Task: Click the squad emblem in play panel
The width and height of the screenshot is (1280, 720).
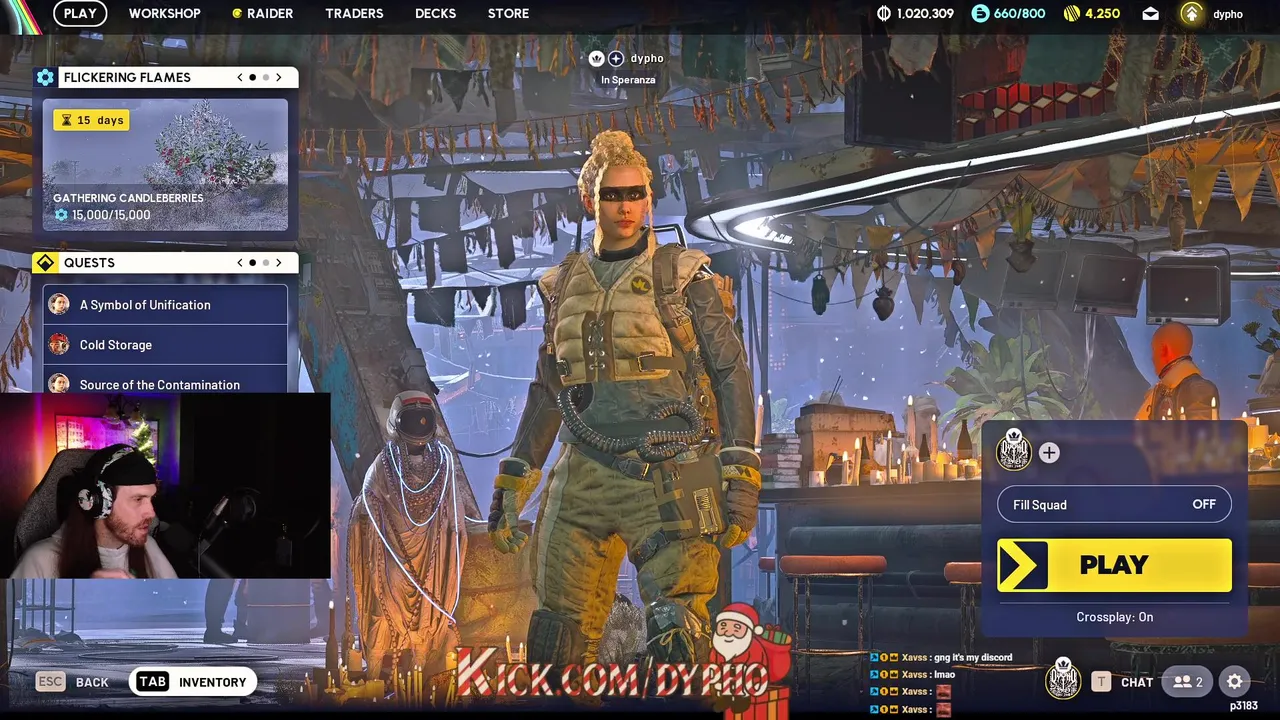Action: [x=1014, y=451]
